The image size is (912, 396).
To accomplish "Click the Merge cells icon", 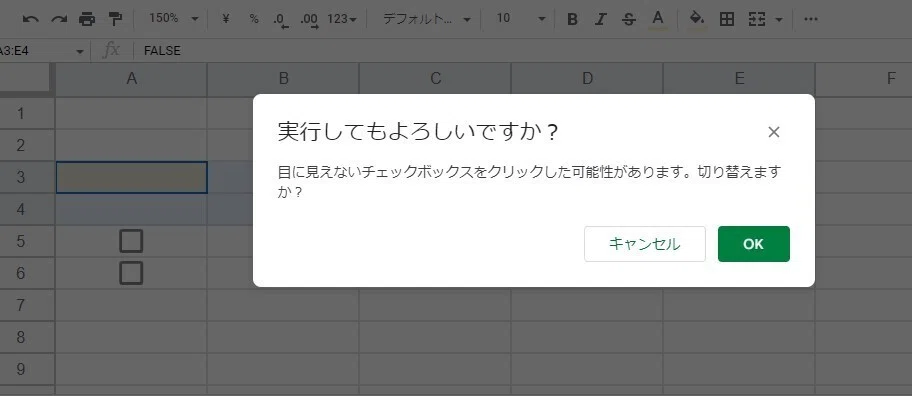I will coord(756,19).
